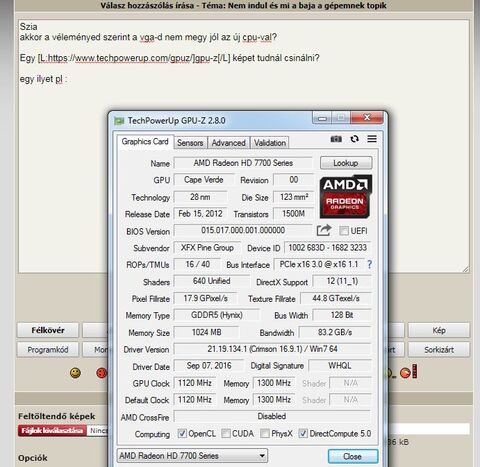Switch to the Sensors tab
The height and width of the screenshot is (467, 480).
pyautogui.click(x=190, y=143)
